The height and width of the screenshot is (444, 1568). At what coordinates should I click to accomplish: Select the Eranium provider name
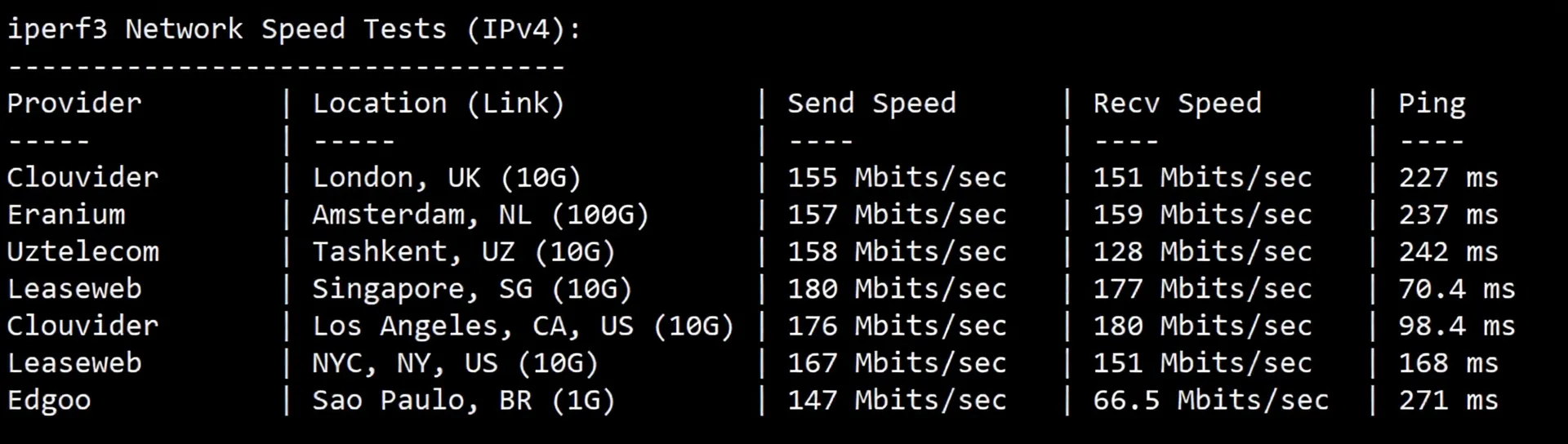point(66,215)
